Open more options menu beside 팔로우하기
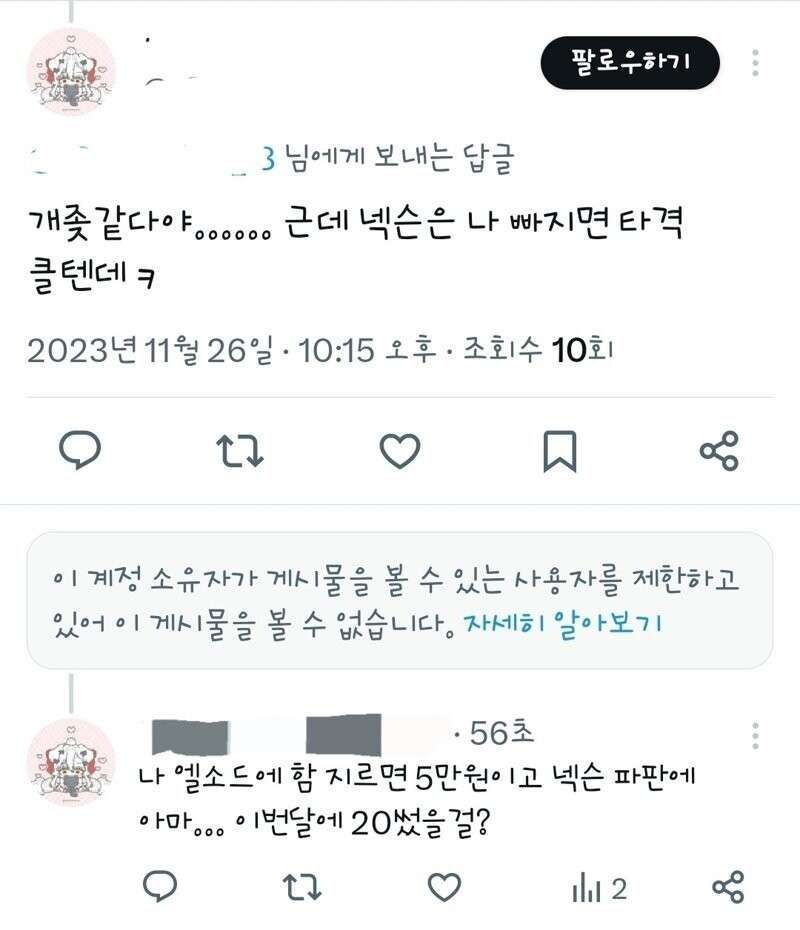 [755, 63]
